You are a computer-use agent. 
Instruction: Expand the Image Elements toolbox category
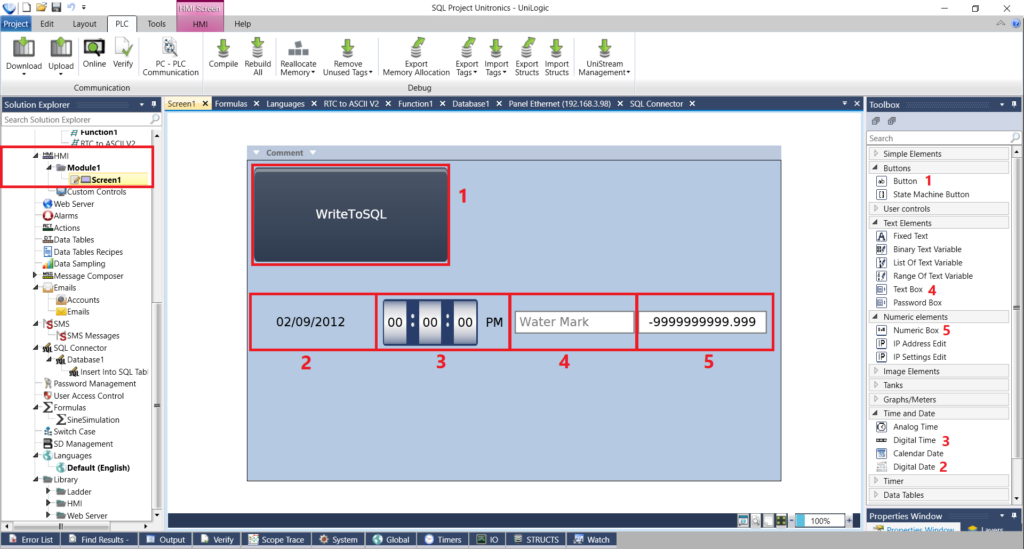[x=876, y=371]
